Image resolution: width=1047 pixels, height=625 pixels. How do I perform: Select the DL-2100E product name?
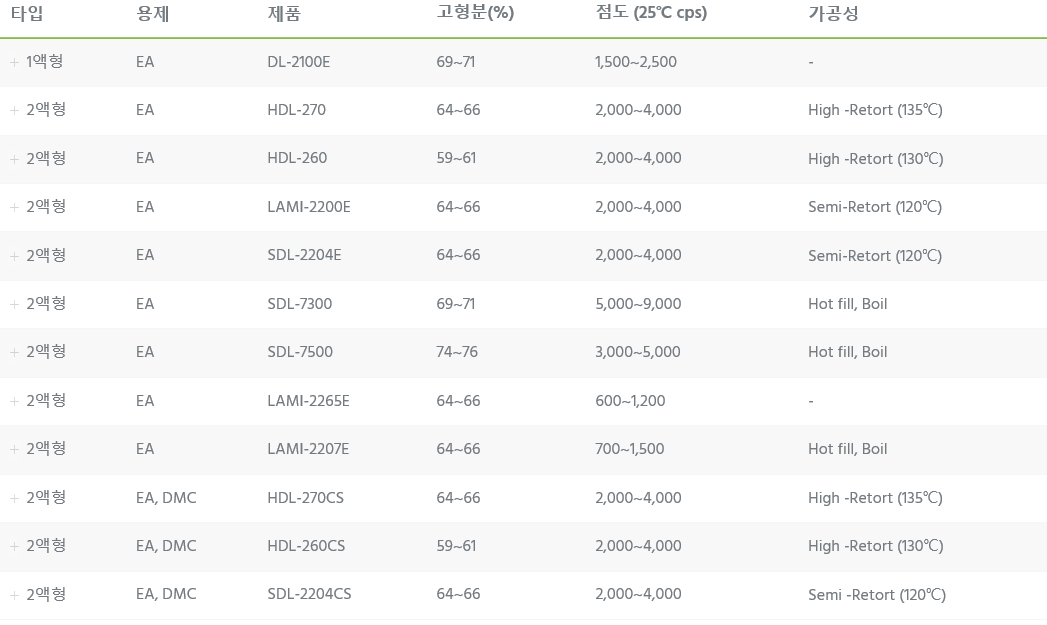click(298, 62)
